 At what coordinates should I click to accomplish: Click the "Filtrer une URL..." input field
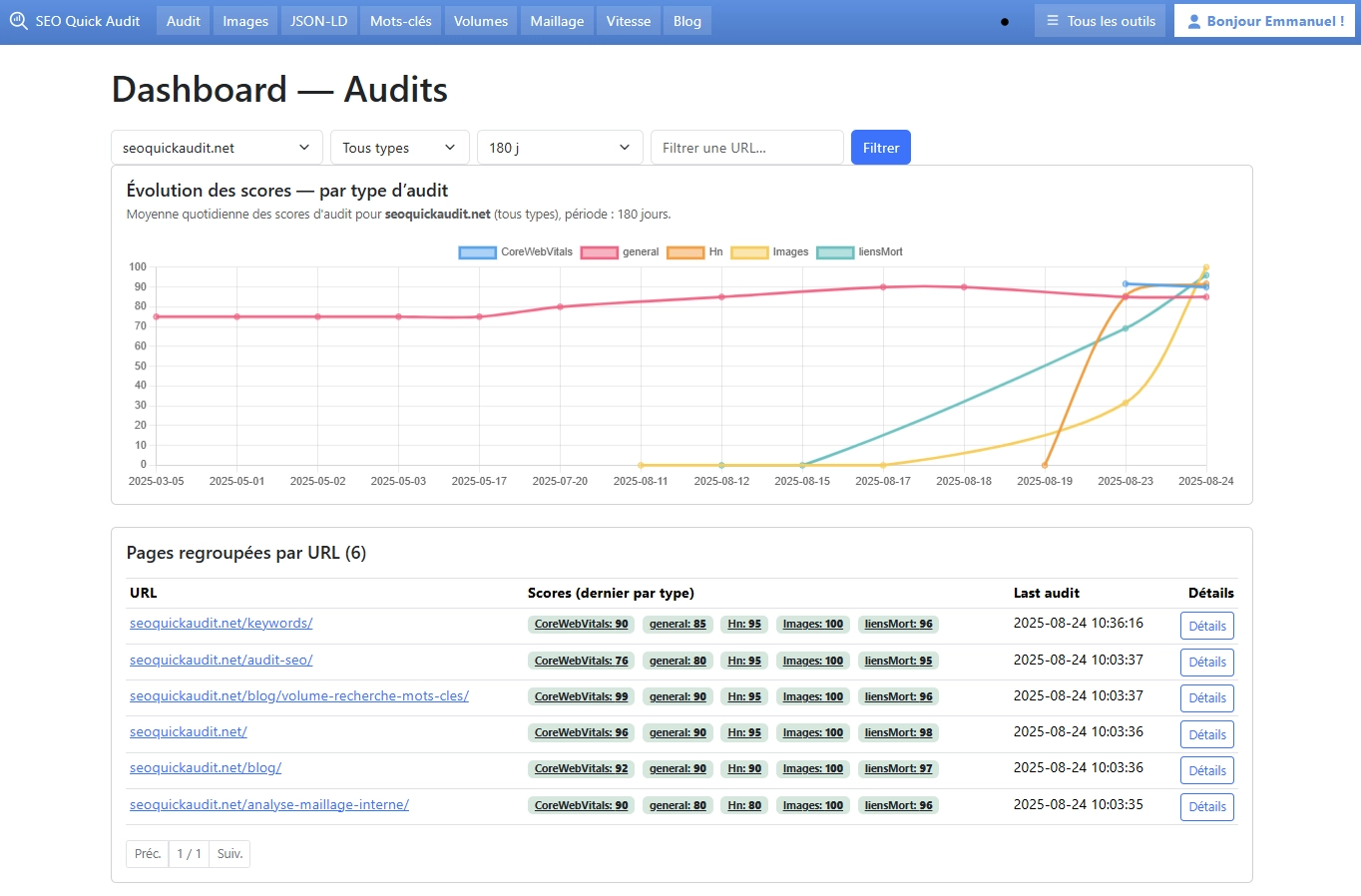pyautogui.click(x=746, y=147)
